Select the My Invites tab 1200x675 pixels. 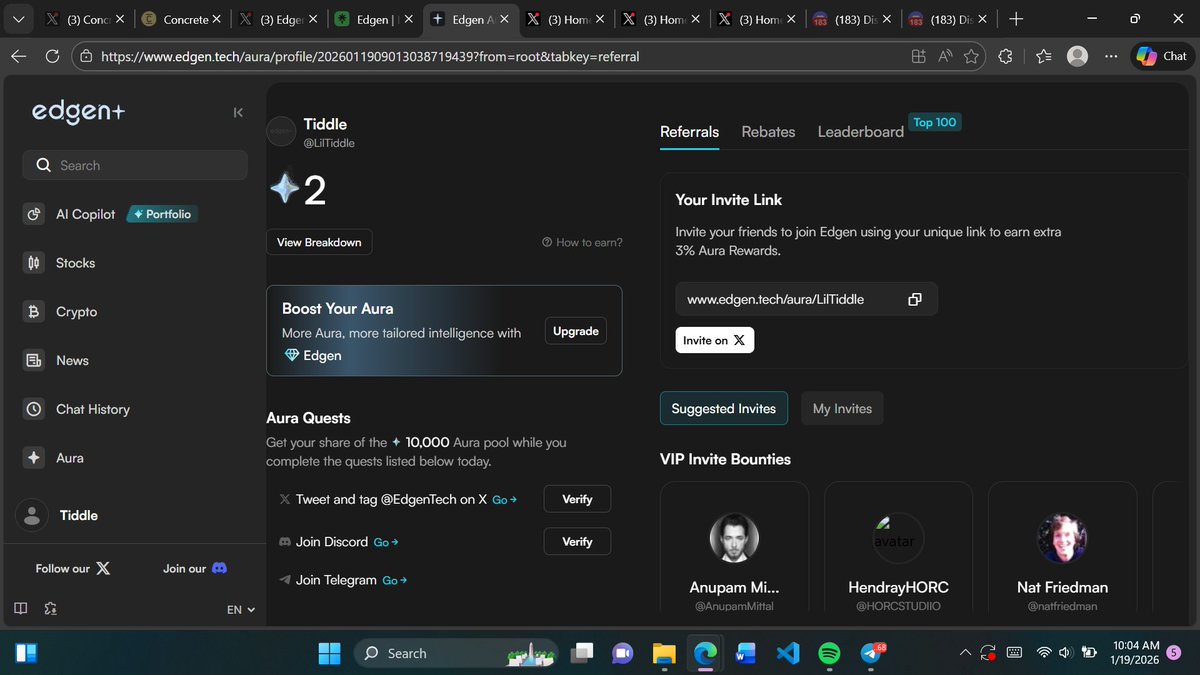842,408
